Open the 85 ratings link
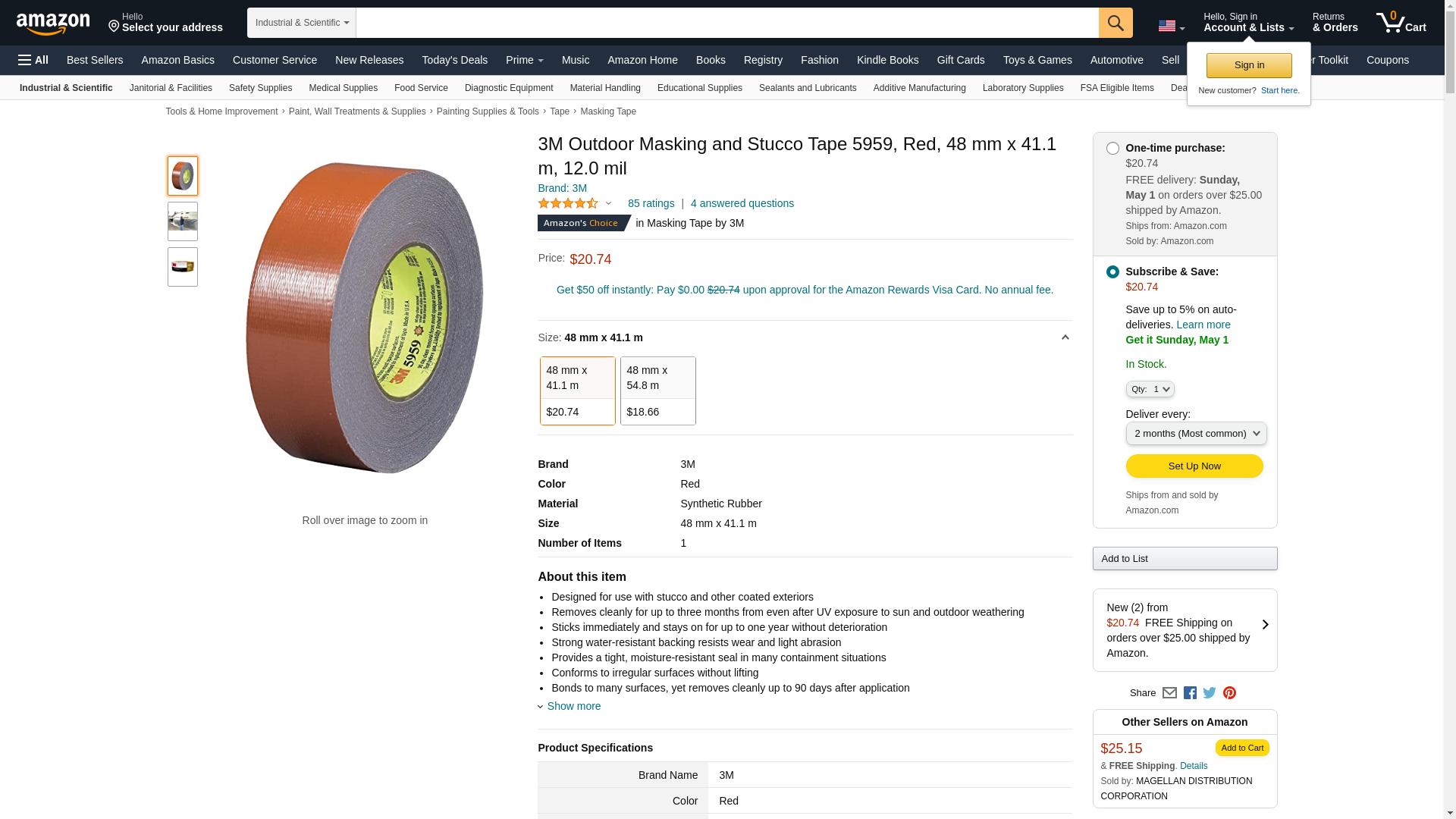Screen dimensions: 1456x819 (651, 203)
